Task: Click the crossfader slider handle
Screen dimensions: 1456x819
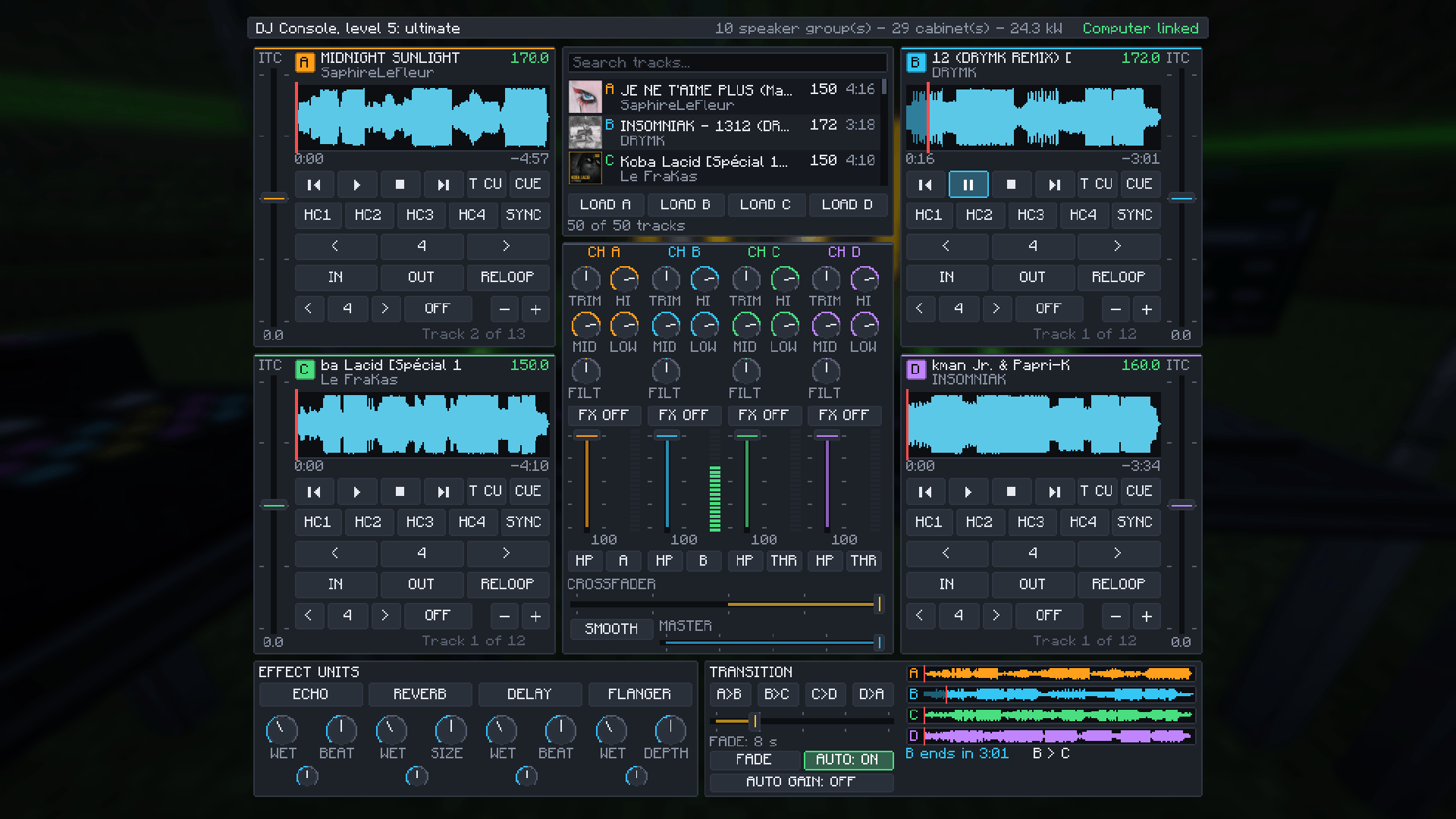Action: pos(879,604)
